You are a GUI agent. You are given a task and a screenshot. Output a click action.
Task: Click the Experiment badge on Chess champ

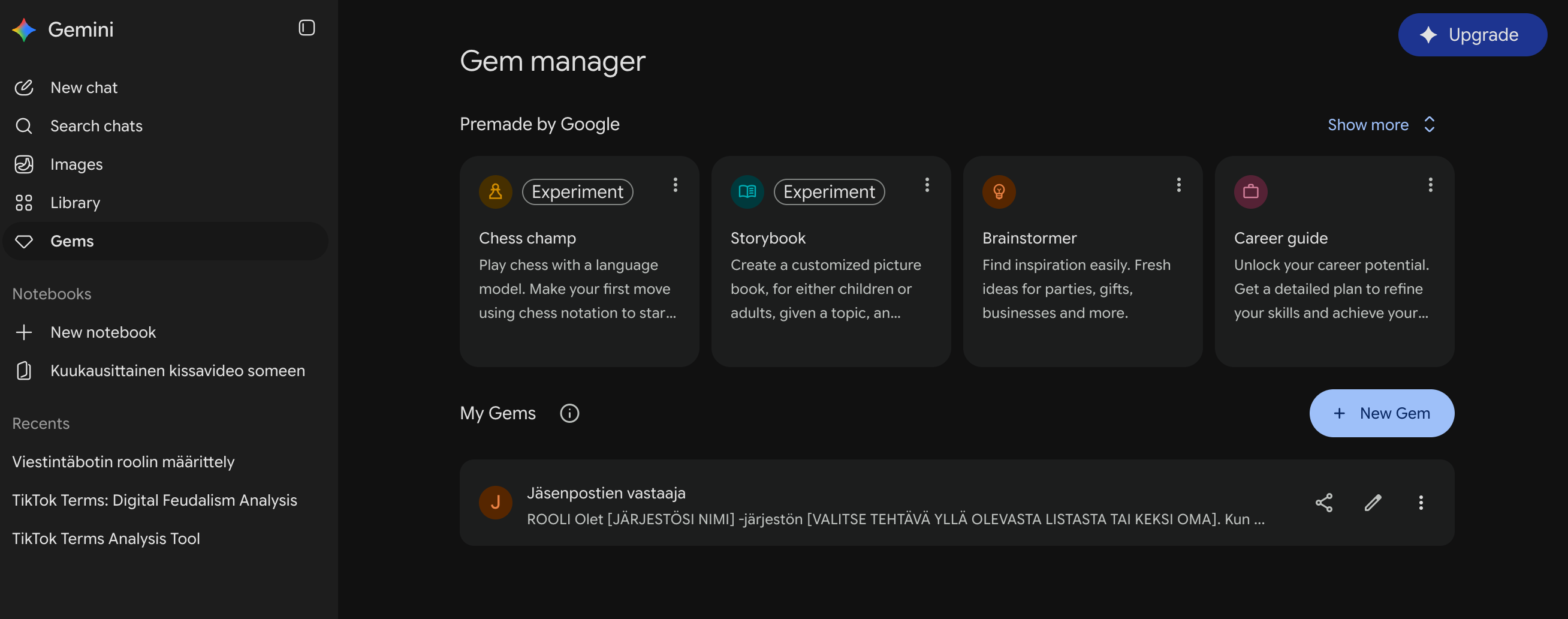(578, 192)
